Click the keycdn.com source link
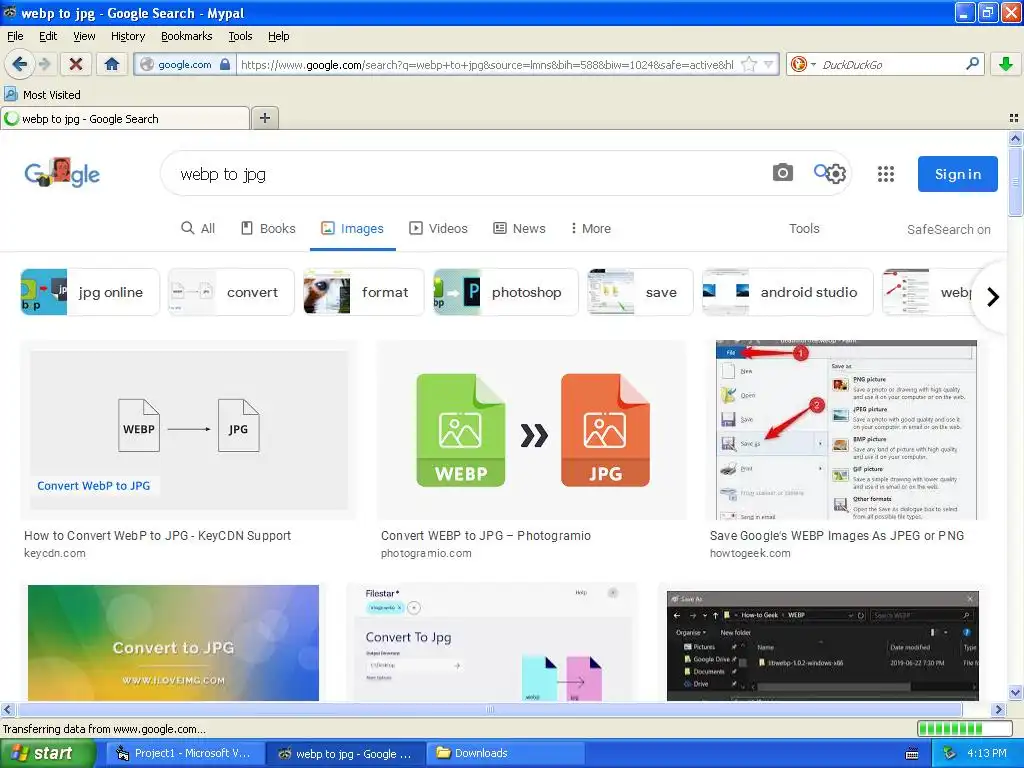Viewport: 1024px width, 768px height. click(55, 553)
